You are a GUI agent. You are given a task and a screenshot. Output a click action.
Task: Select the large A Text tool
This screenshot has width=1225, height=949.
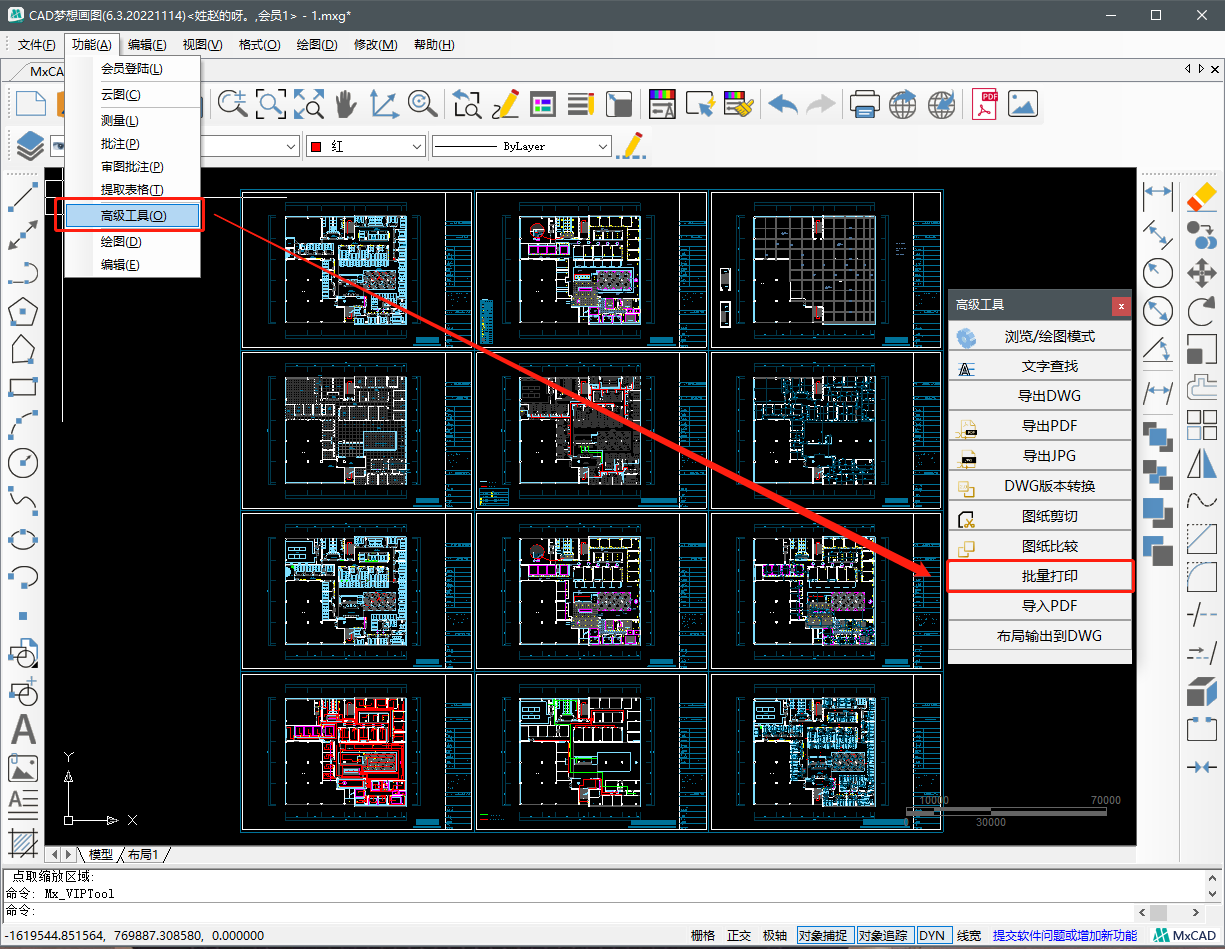23,730
